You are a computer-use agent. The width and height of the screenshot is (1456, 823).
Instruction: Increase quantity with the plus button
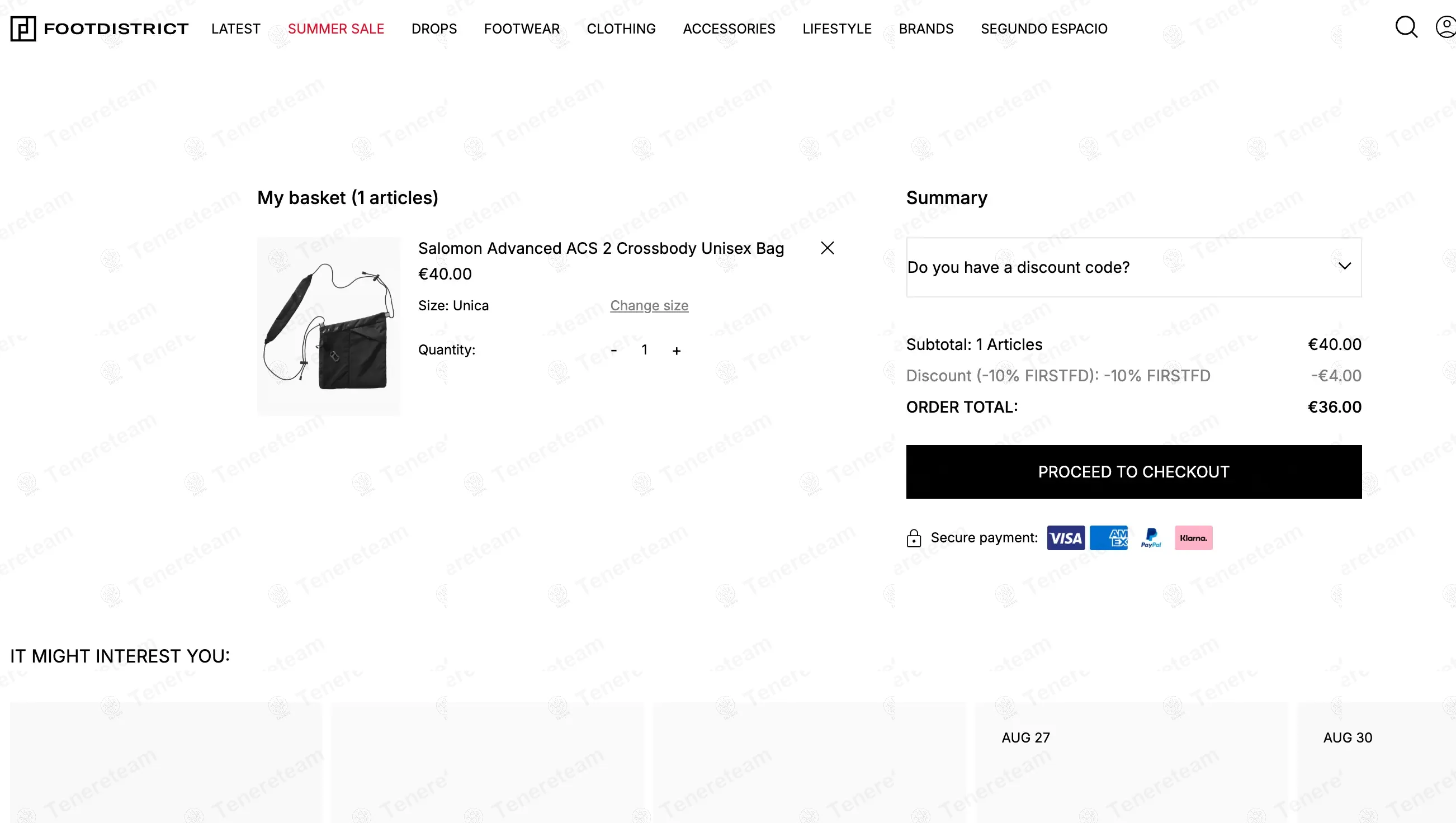677,351
